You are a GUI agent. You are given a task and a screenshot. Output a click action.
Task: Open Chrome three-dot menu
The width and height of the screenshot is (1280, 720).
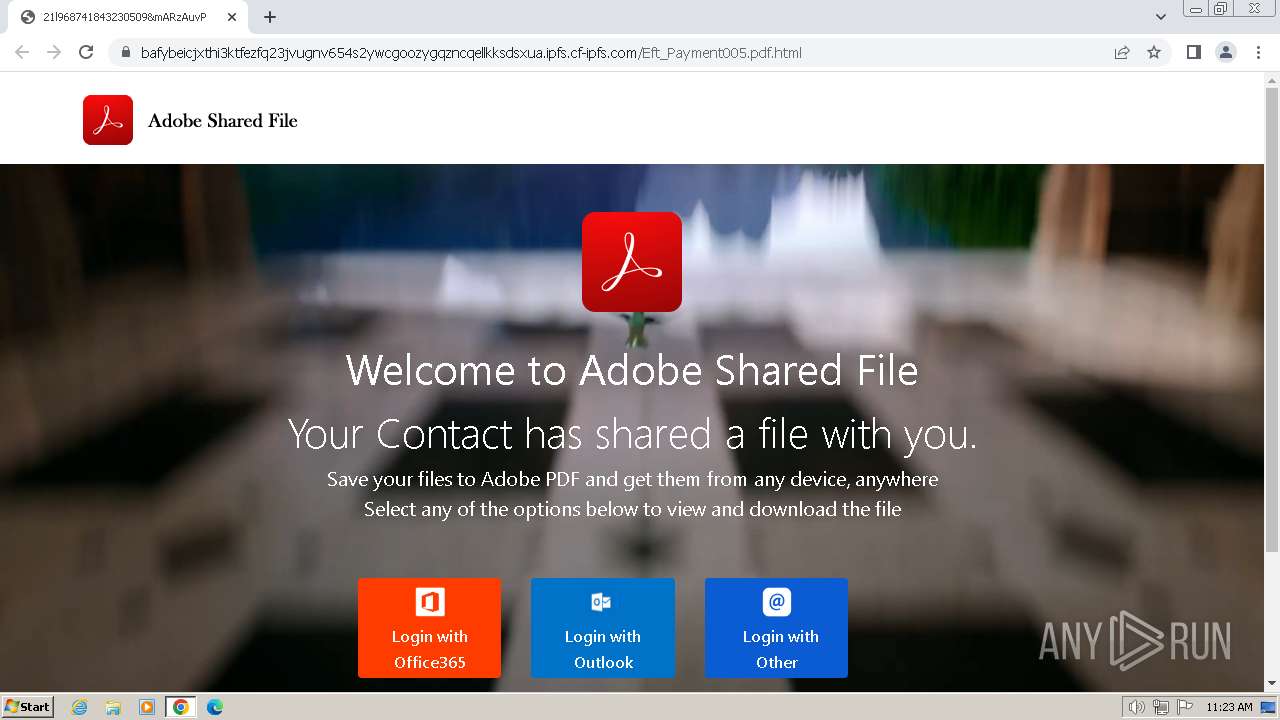[1258, 52]
